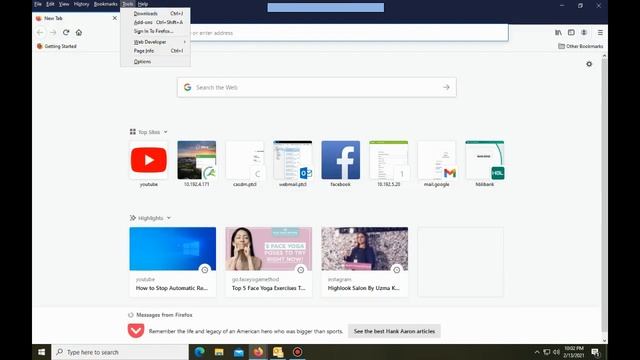Click the volume icon in system tray
This screenshot has height=360, width=640.
556,352
